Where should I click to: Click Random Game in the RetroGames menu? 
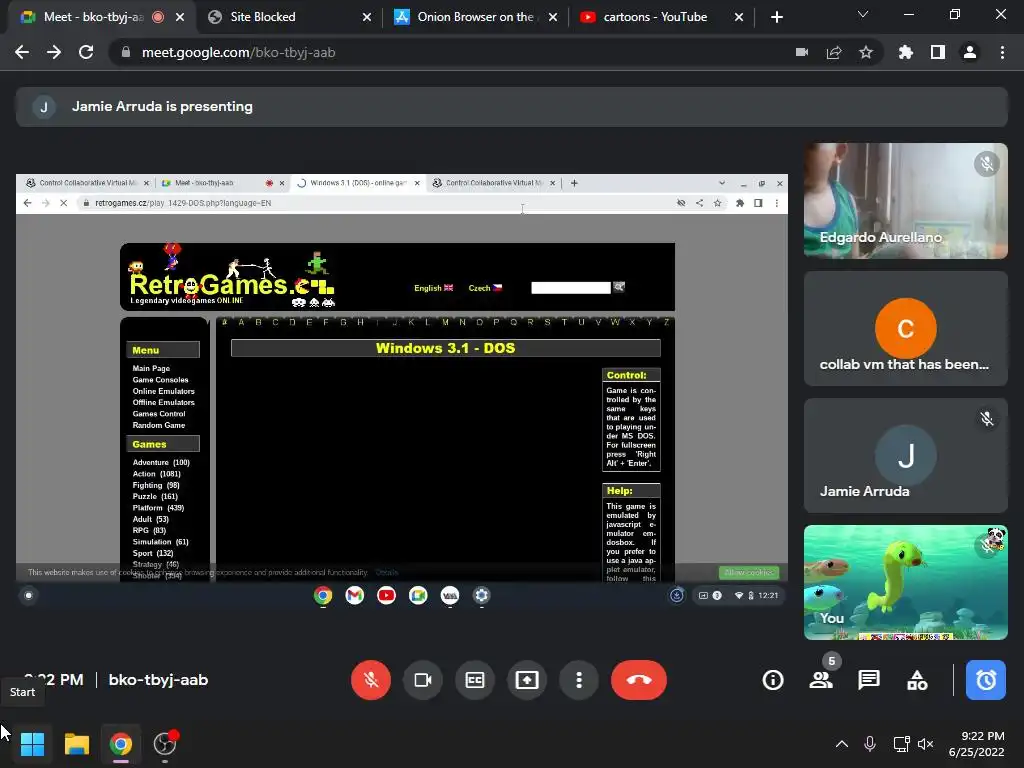pos(159,425)
